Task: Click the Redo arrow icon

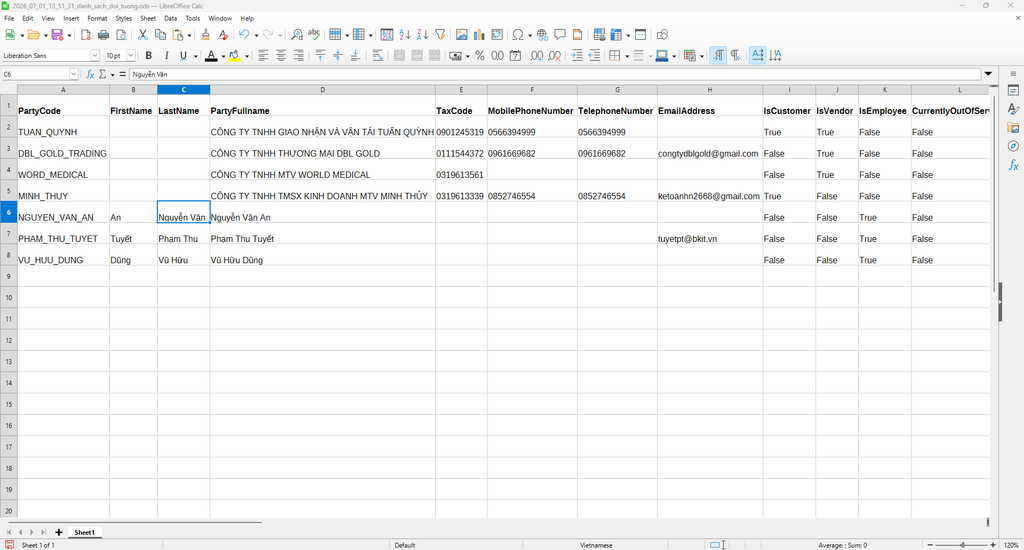Action: pyautogui.click(x=268, y=35)
